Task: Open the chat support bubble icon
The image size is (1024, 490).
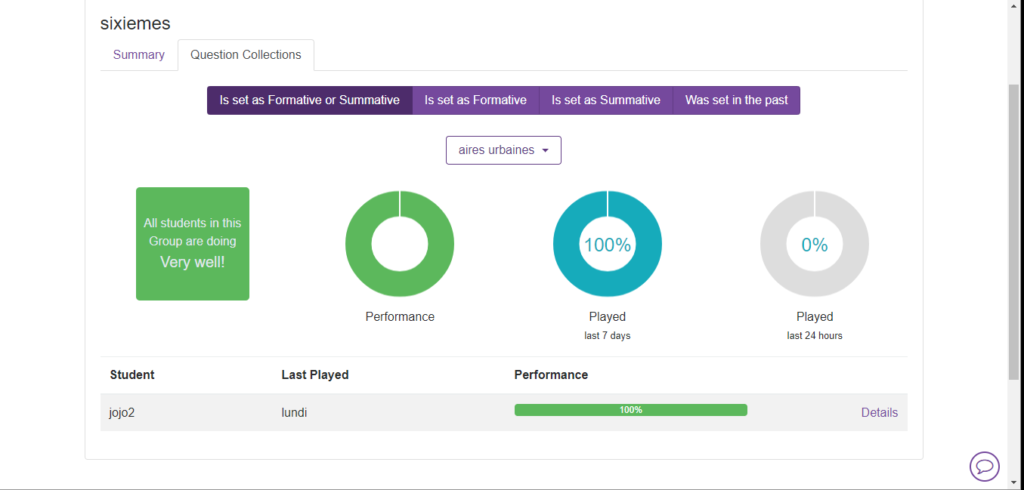Action: (x=984, y=466)
